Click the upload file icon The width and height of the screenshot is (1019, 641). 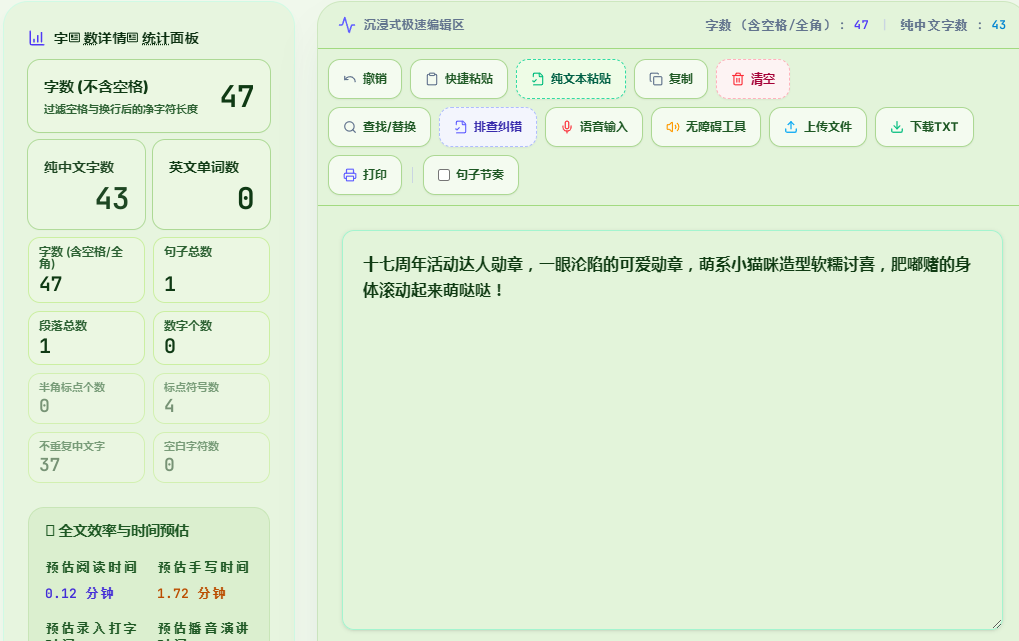[791, 127]
